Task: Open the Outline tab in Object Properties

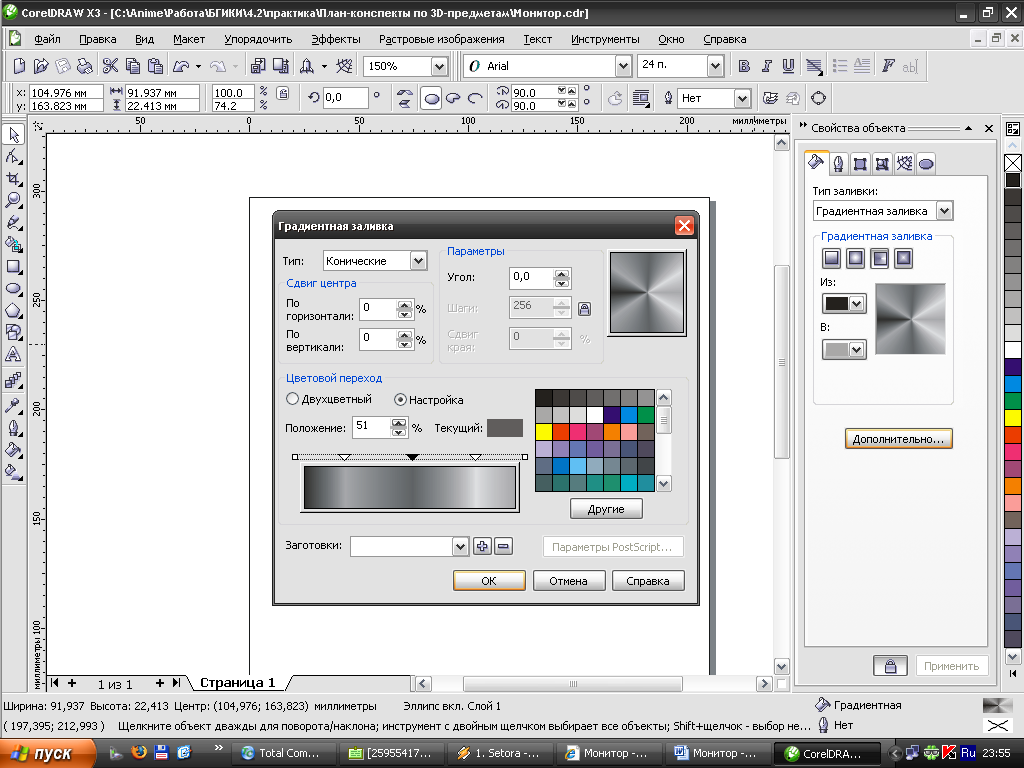Action: [x=839, y=164]
